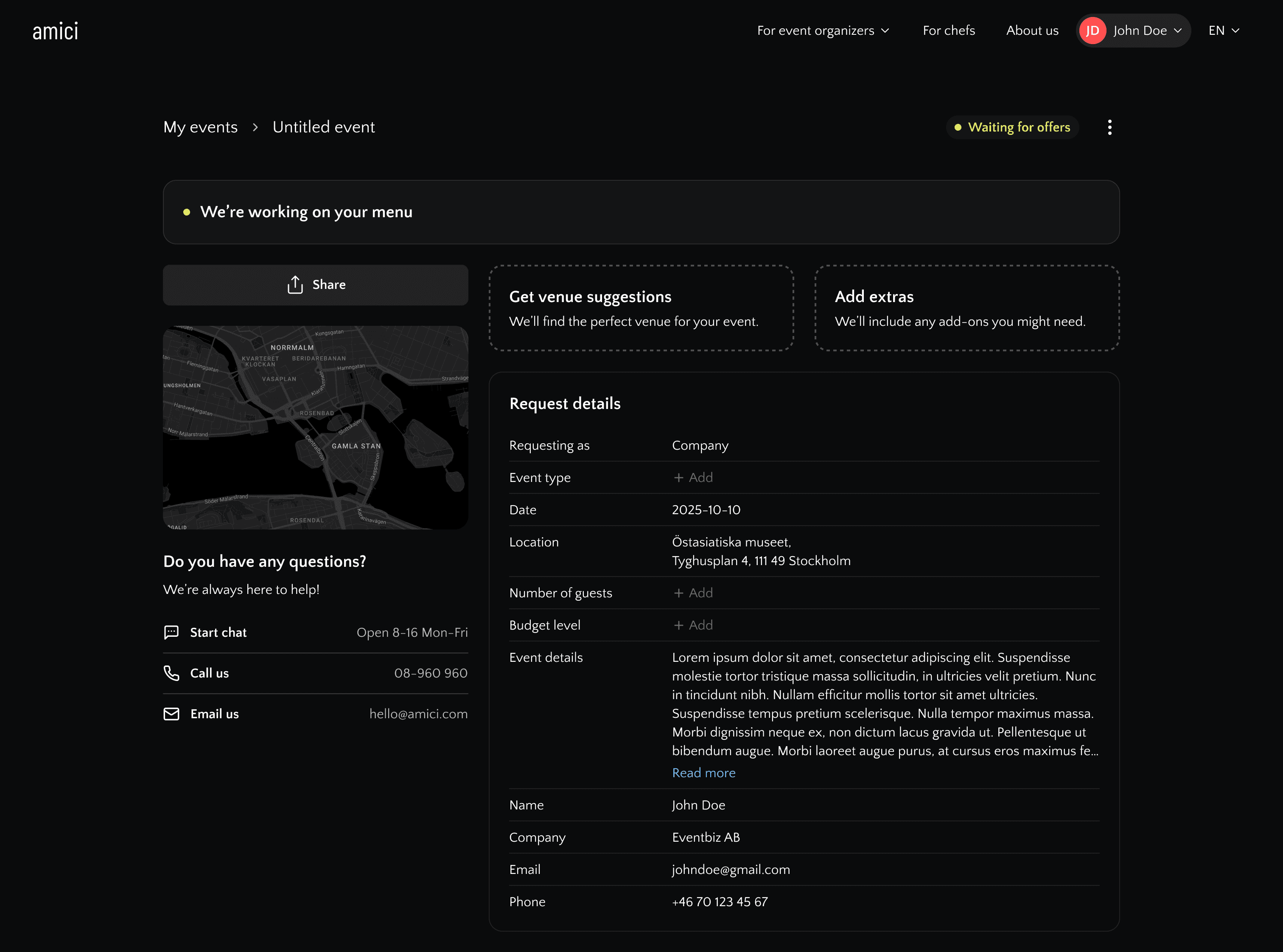Click plus icon next to Event type
The image size is (1283, 952).
[x=678, y=478]
